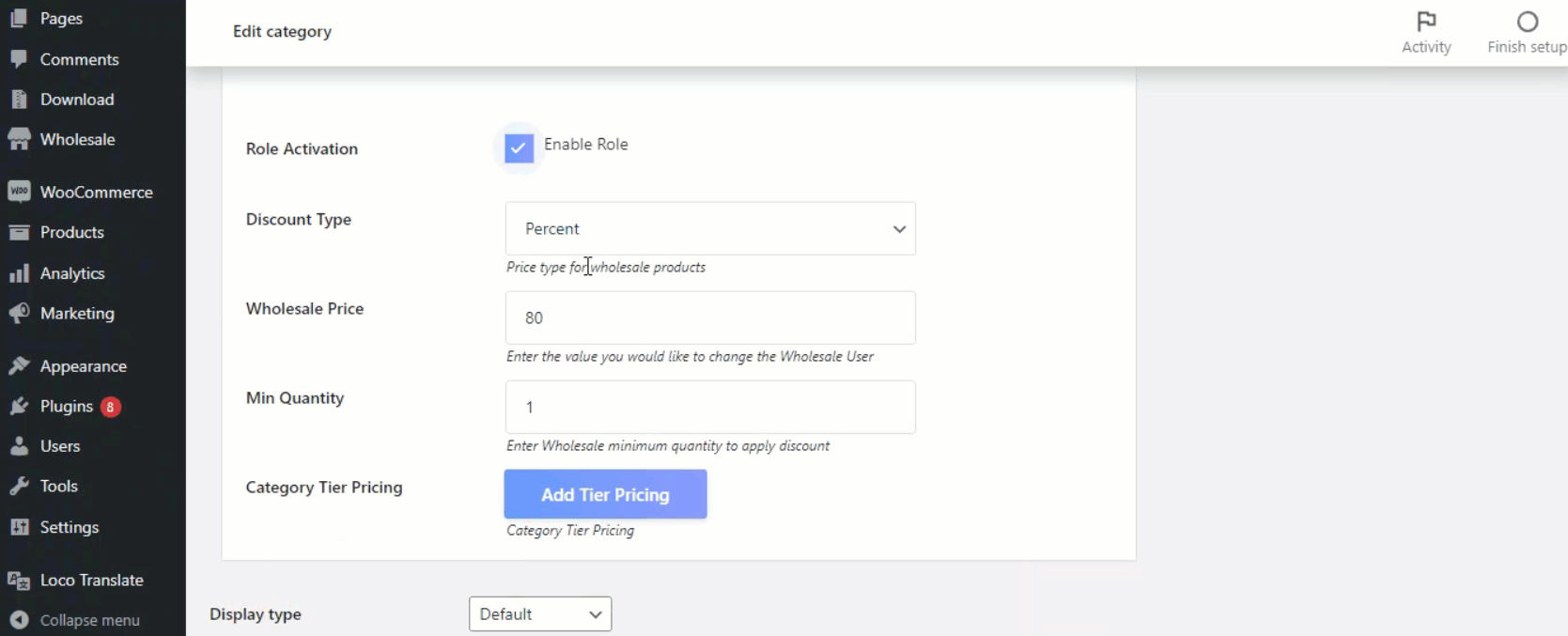Screen dimensions: 1568x636
Task: Uncheck the Enable Role checkbox
Action: (519, 147)
